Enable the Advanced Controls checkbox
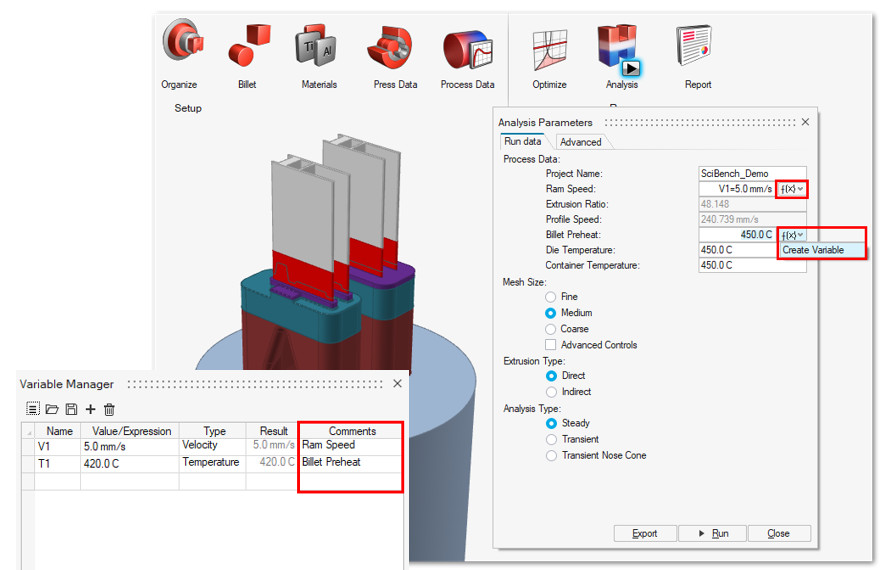The image size is (884, 570). (x=552, y=345)
